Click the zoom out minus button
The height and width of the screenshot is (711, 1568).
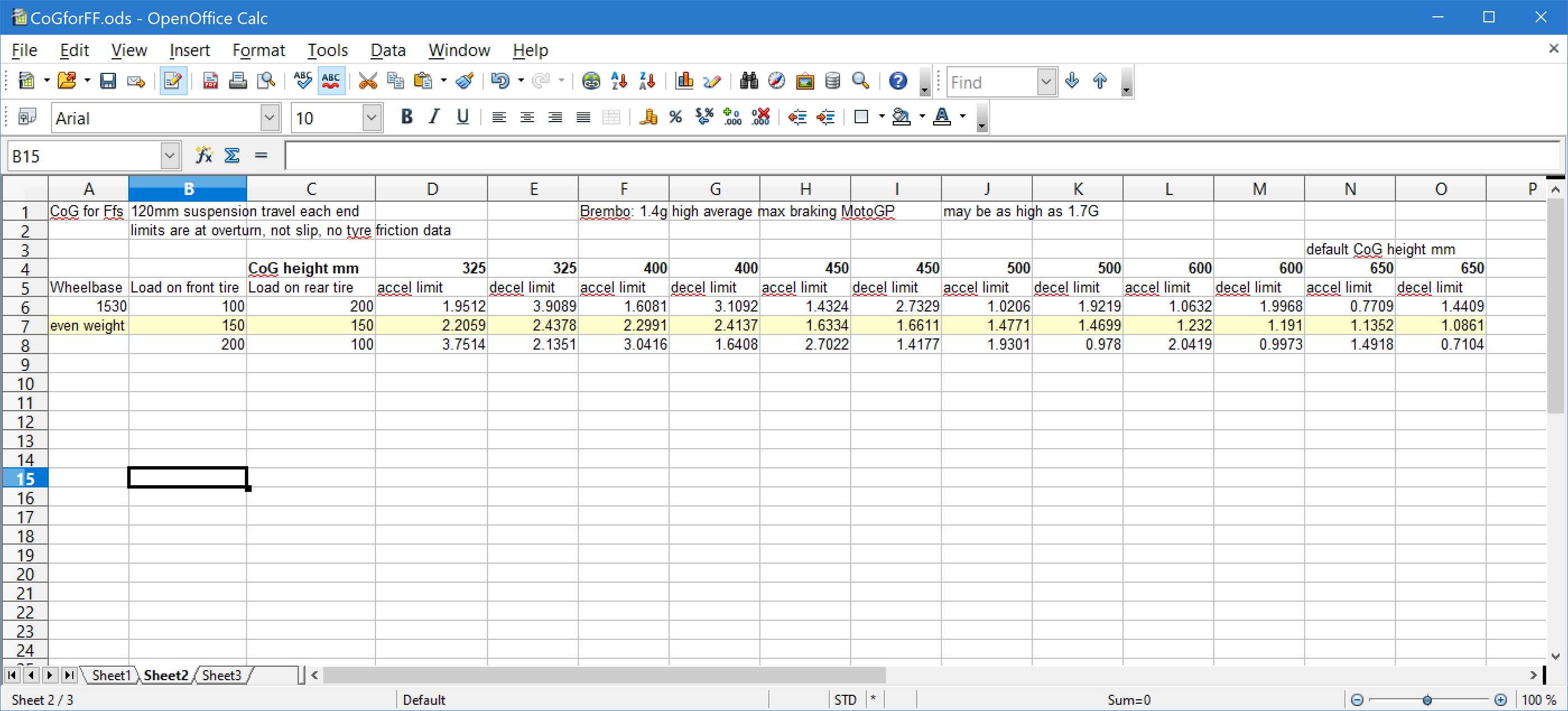point(1357,700)
